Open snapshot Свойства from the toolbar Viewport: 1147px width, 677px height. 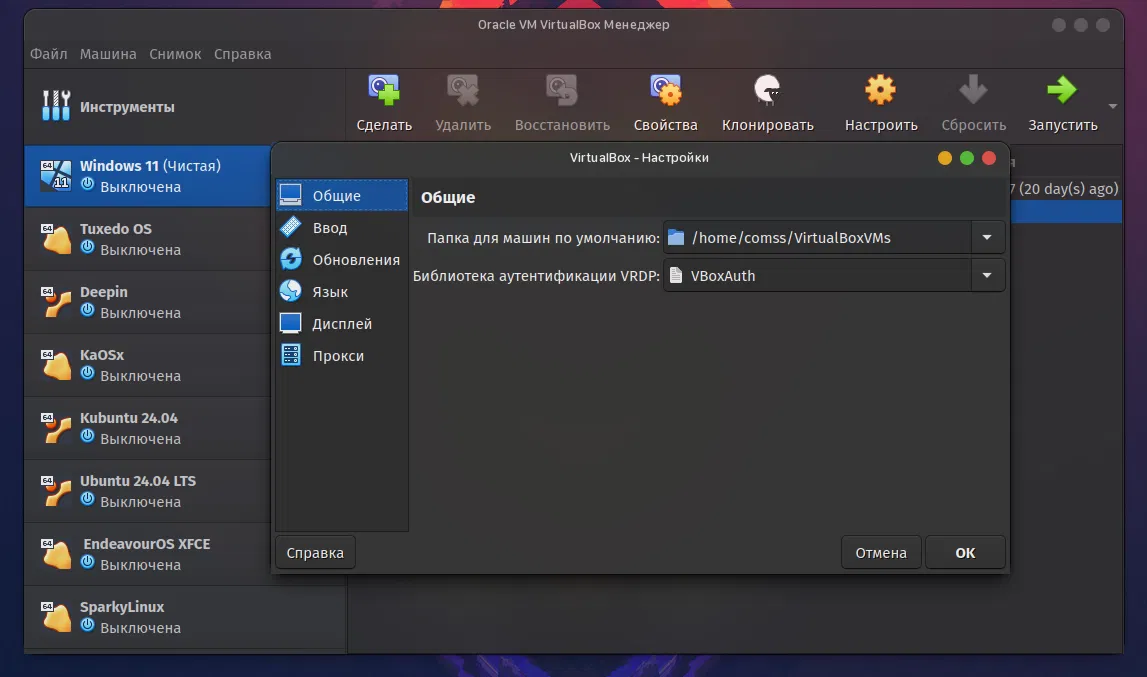pos(666,91)
